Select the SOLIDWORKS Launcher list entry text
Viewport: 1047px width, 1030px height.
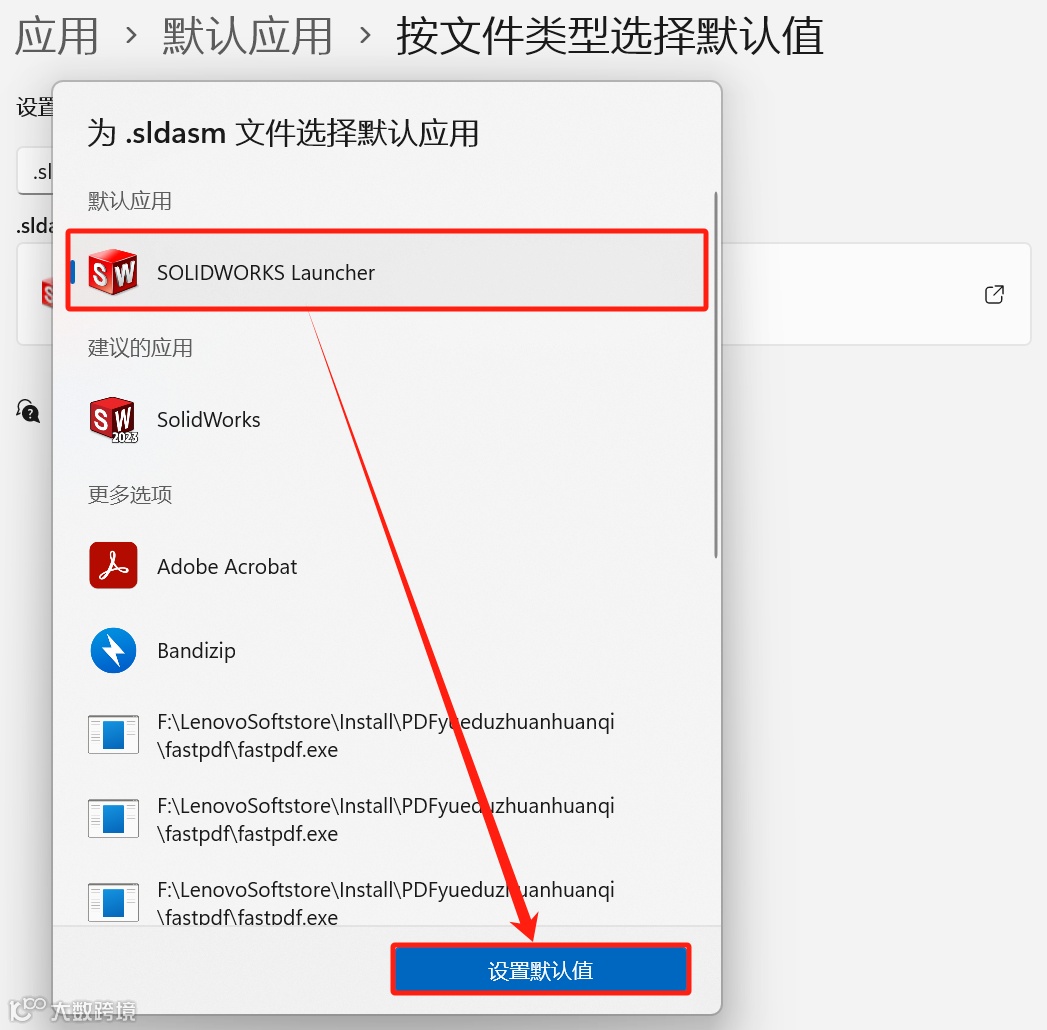point(266,272)
